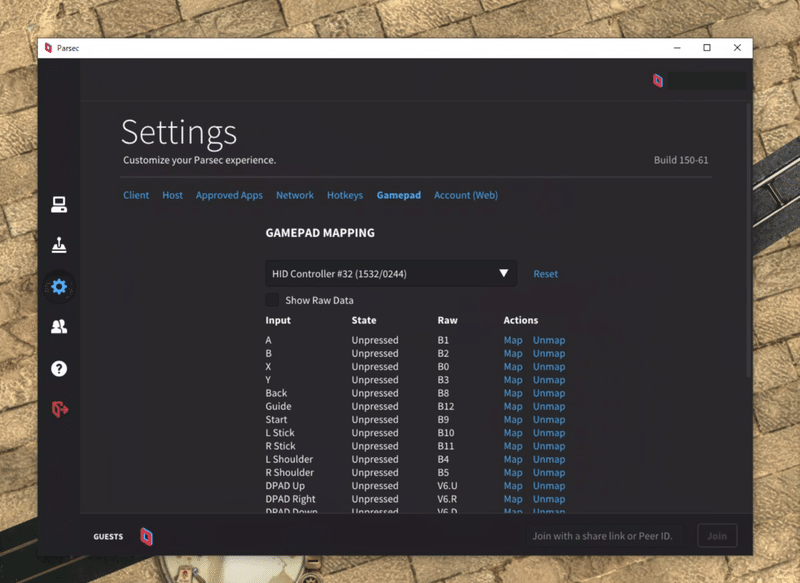800x583 pixels.
Task: Click Unmap for input X
Action: click(549, 367)
